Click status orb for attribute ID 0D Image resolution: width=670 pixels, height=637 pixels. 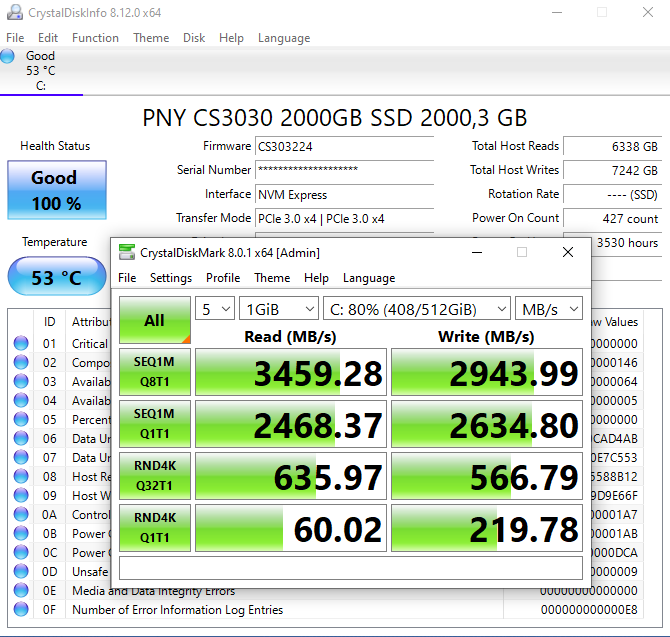(21, 571)
